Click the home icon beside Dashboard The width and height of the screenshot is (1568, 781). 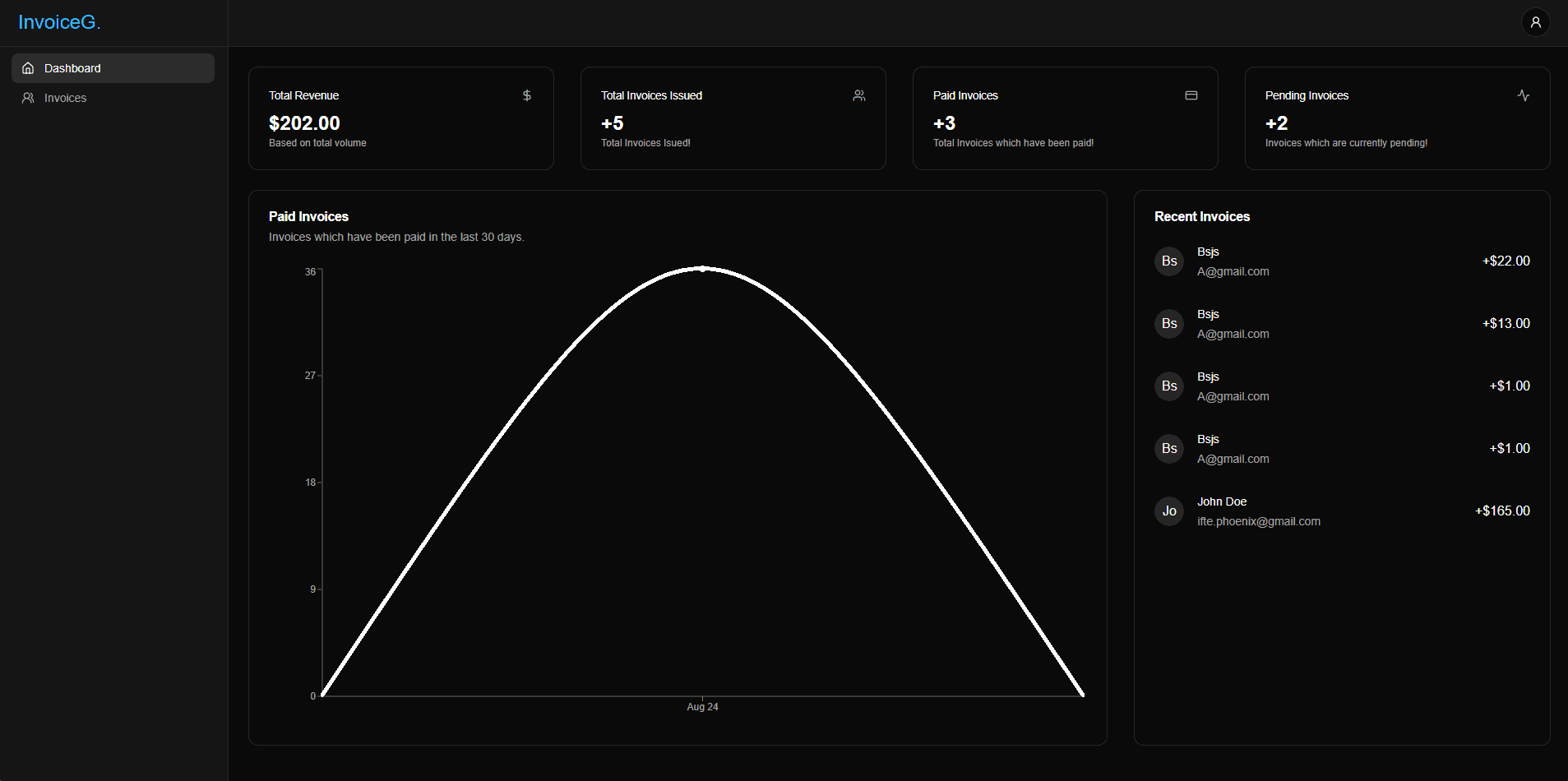coord(28,68)
